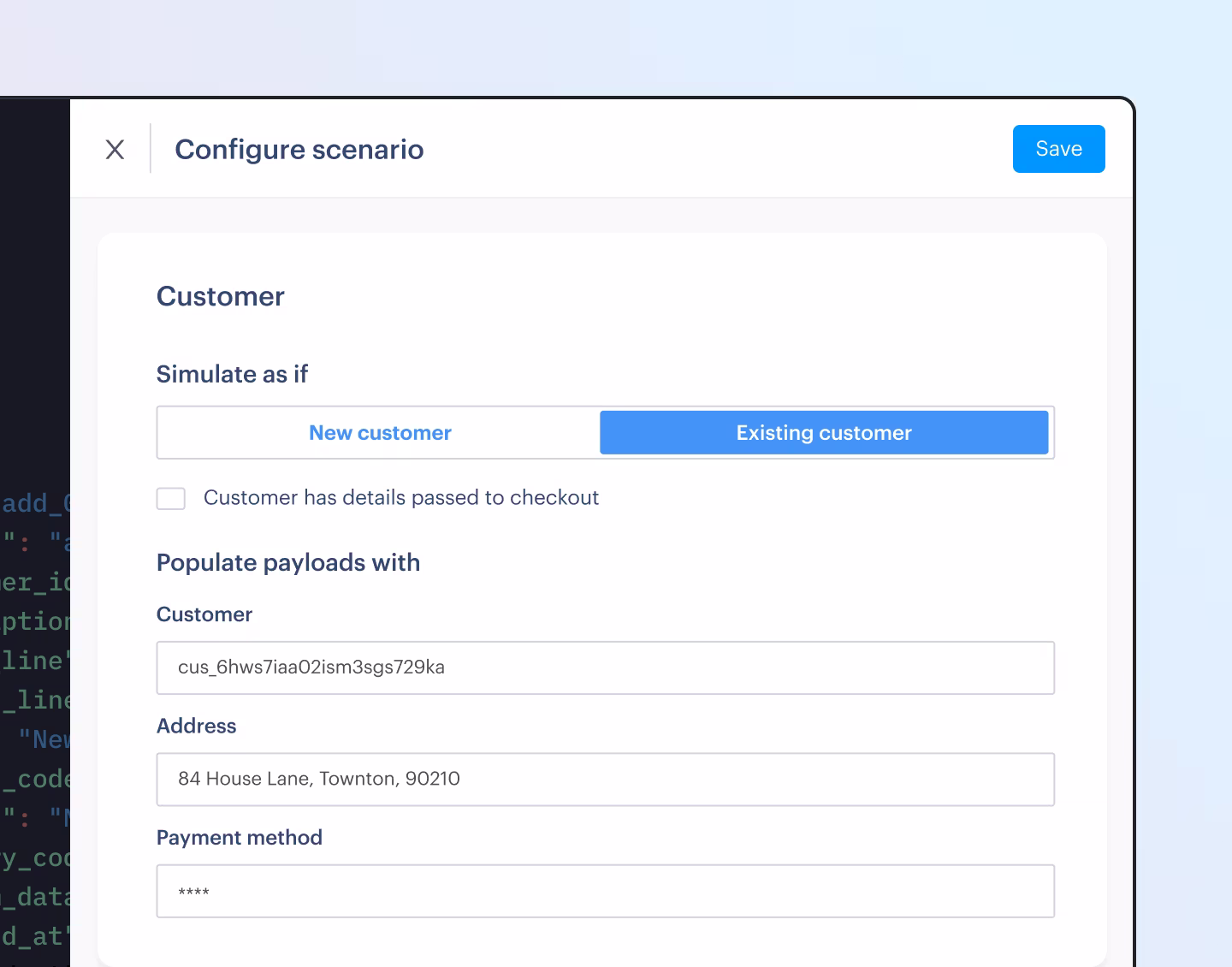Select the masked card number ****
Image resolution: width=1232 pixels, height=967 pixels.
[x=192, y=891]
